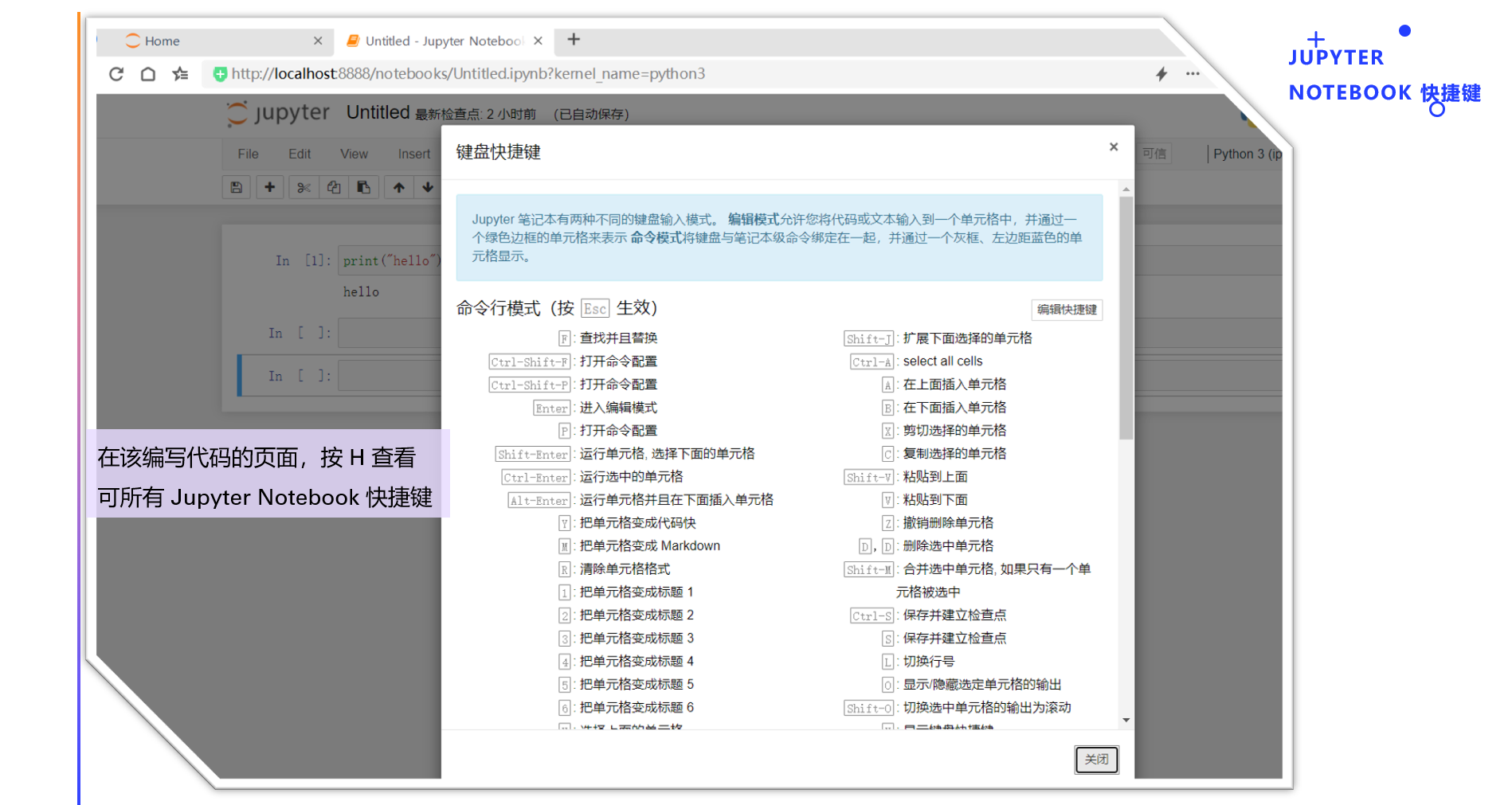
Task: Click the 可信 trusted notebook indicator
Action: click(x=1154, y=154)
